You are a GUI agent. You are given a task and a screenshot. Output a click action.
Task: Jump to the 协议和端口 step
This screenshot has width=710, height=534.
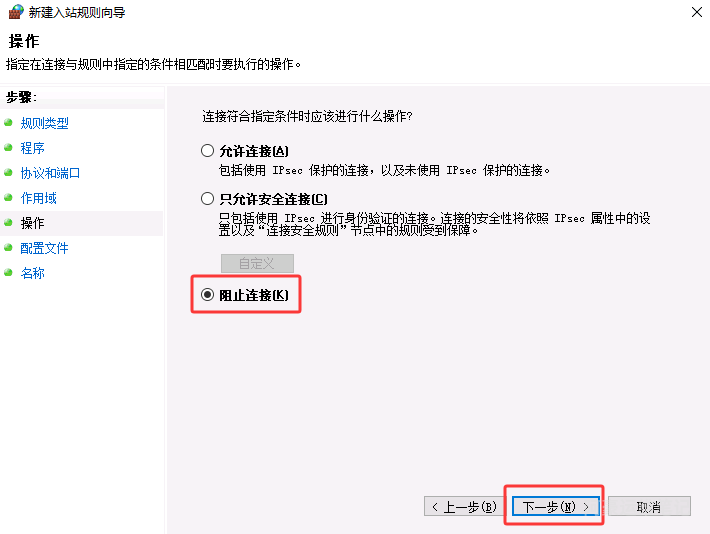50,173
